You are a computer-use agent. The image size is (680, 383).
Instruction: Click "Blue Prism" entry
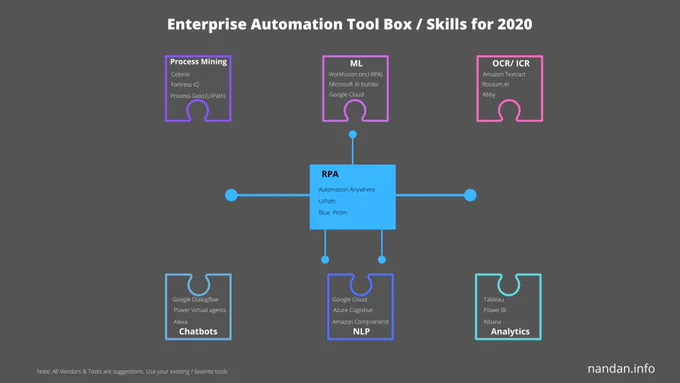click(333, 213)
